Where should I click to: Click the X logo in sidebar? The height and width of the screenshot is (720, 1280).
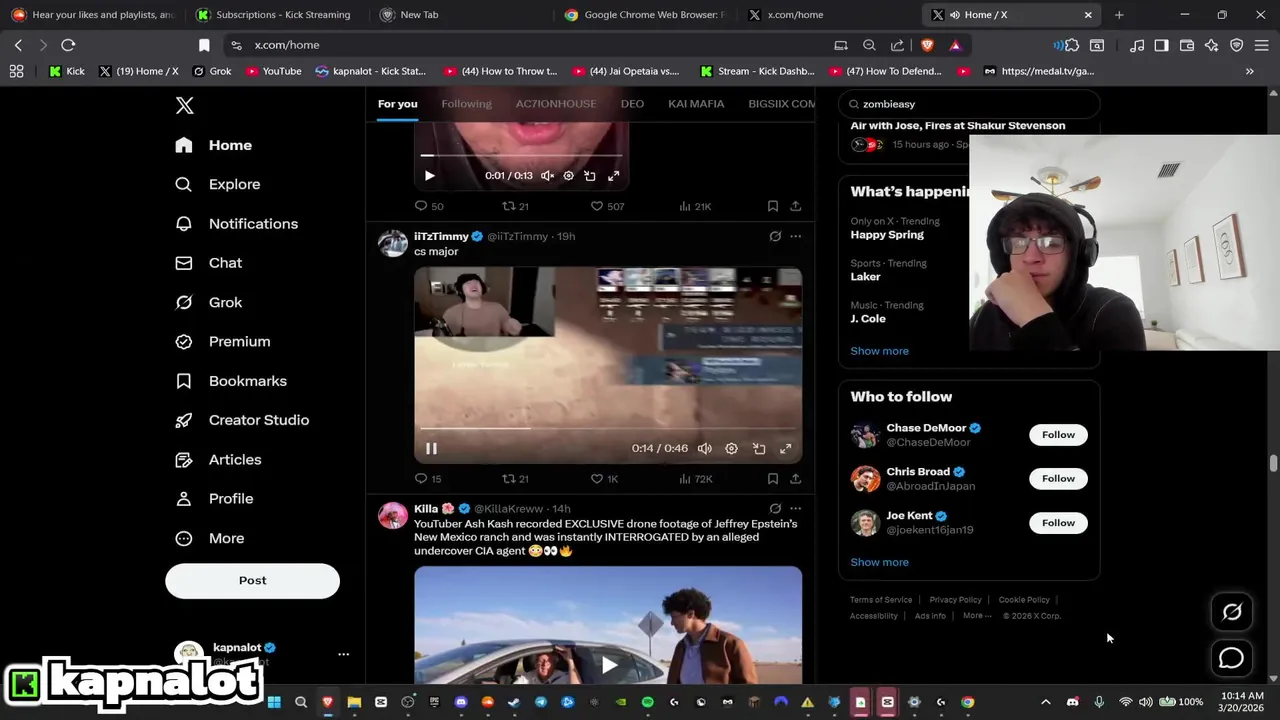pos(184,105)
